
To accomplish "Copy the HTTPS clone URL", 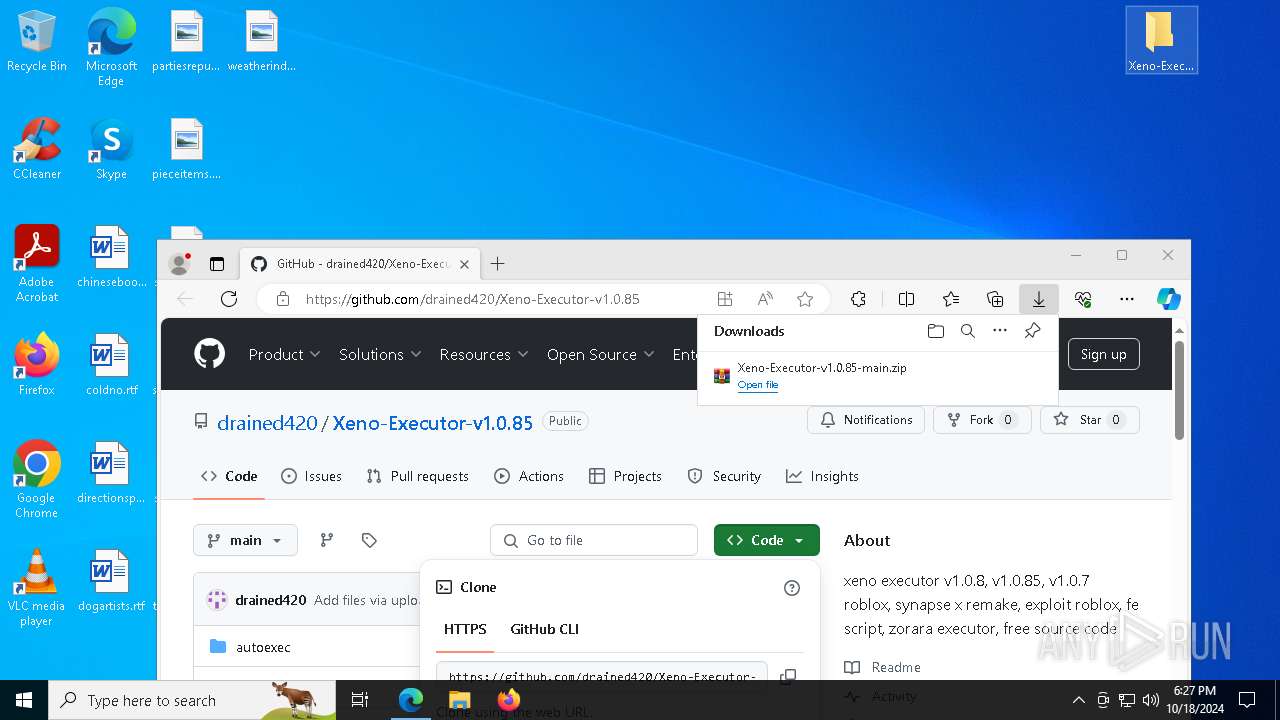I will pyautogui.click(x=788, y=676).
